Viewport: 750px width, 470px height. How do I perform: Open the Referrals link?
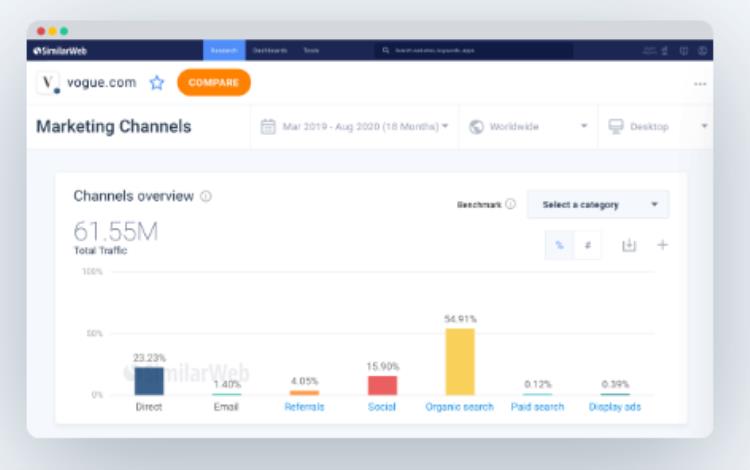coord(304,407)
